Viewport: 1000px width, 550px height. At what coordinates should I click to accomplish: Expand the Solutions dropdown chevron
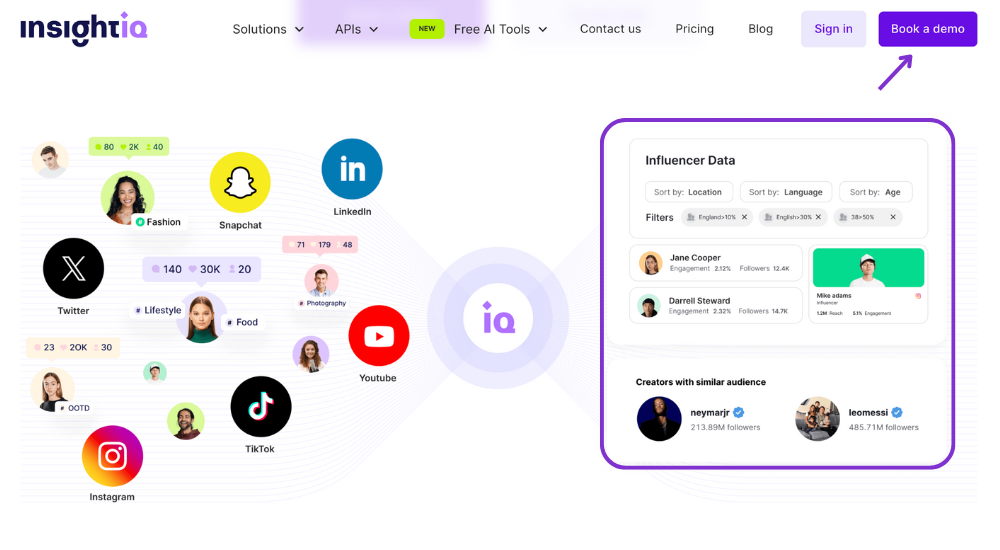pyautogui.click(x=299, y=29)
